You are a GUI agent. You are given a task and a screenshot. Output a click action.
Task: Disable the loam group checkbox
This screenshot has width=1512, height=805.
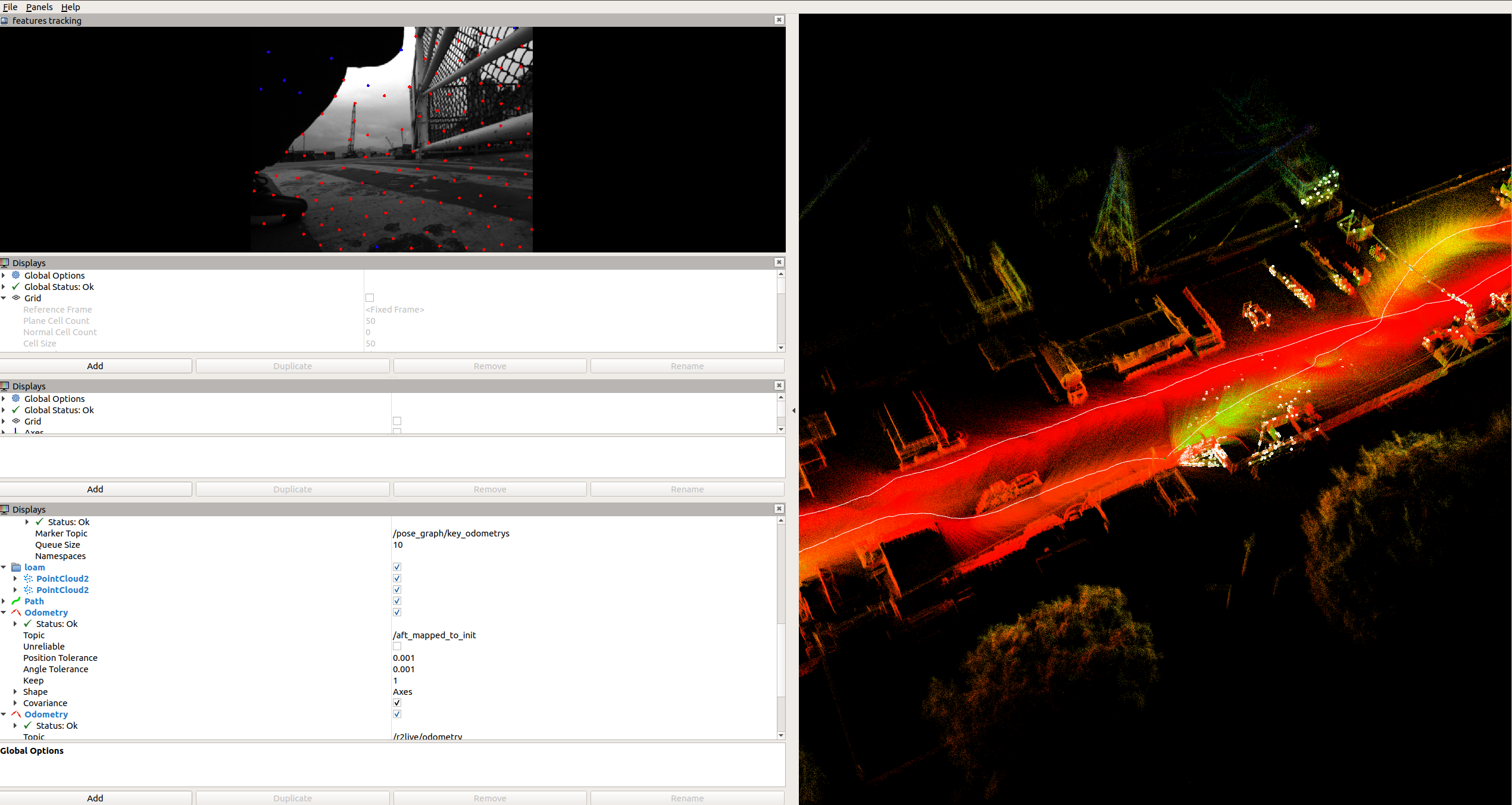397,567
